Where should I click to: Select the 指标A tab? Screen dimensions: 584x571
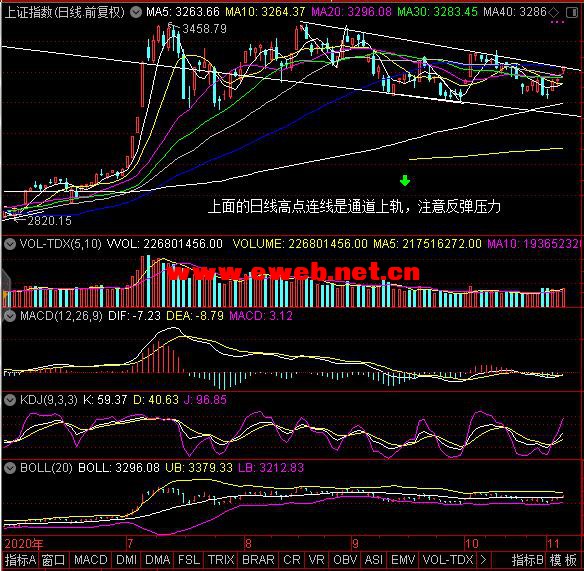(20, 560)
